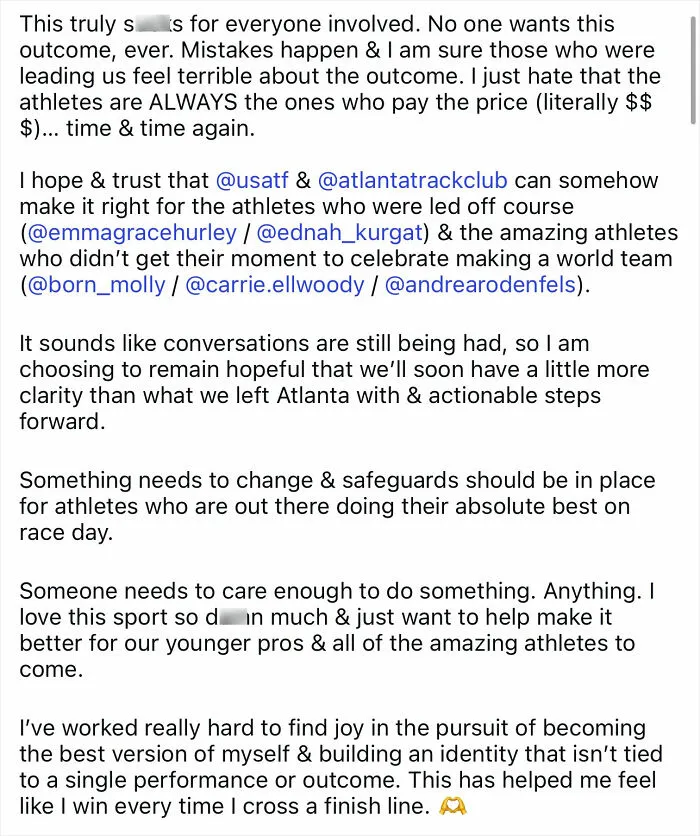700x836 pixels.
Task: Click the paragraph starting 'Something needs to change'
Action: coord(337,506)
